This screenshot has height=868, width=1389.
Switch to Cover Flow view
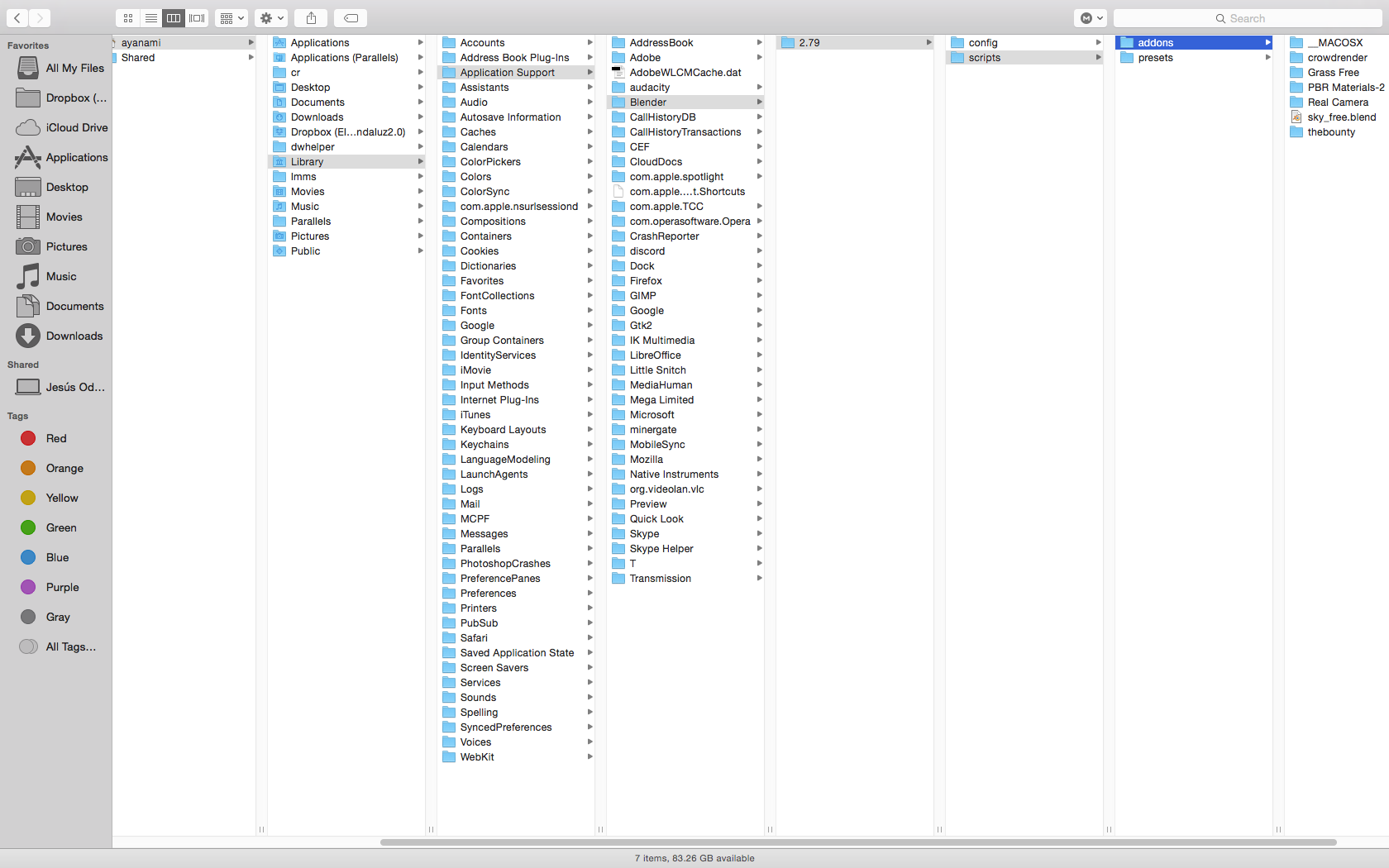(197, 18)
